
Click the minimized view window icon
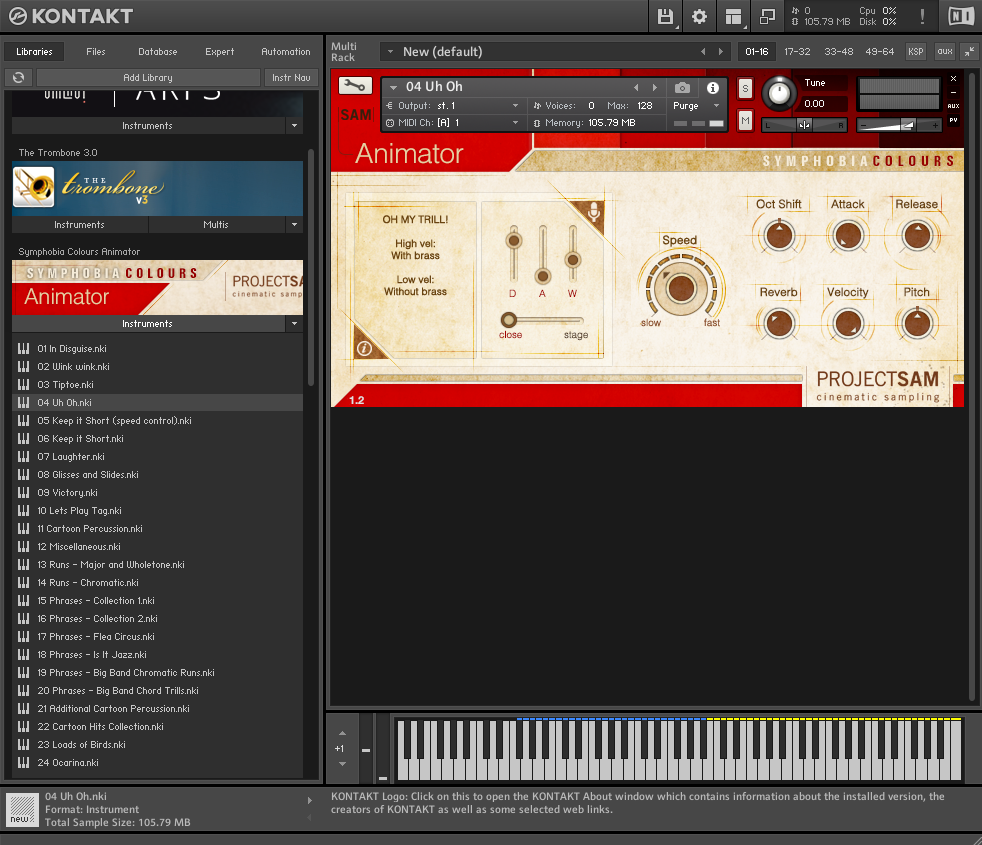point(767,16)
